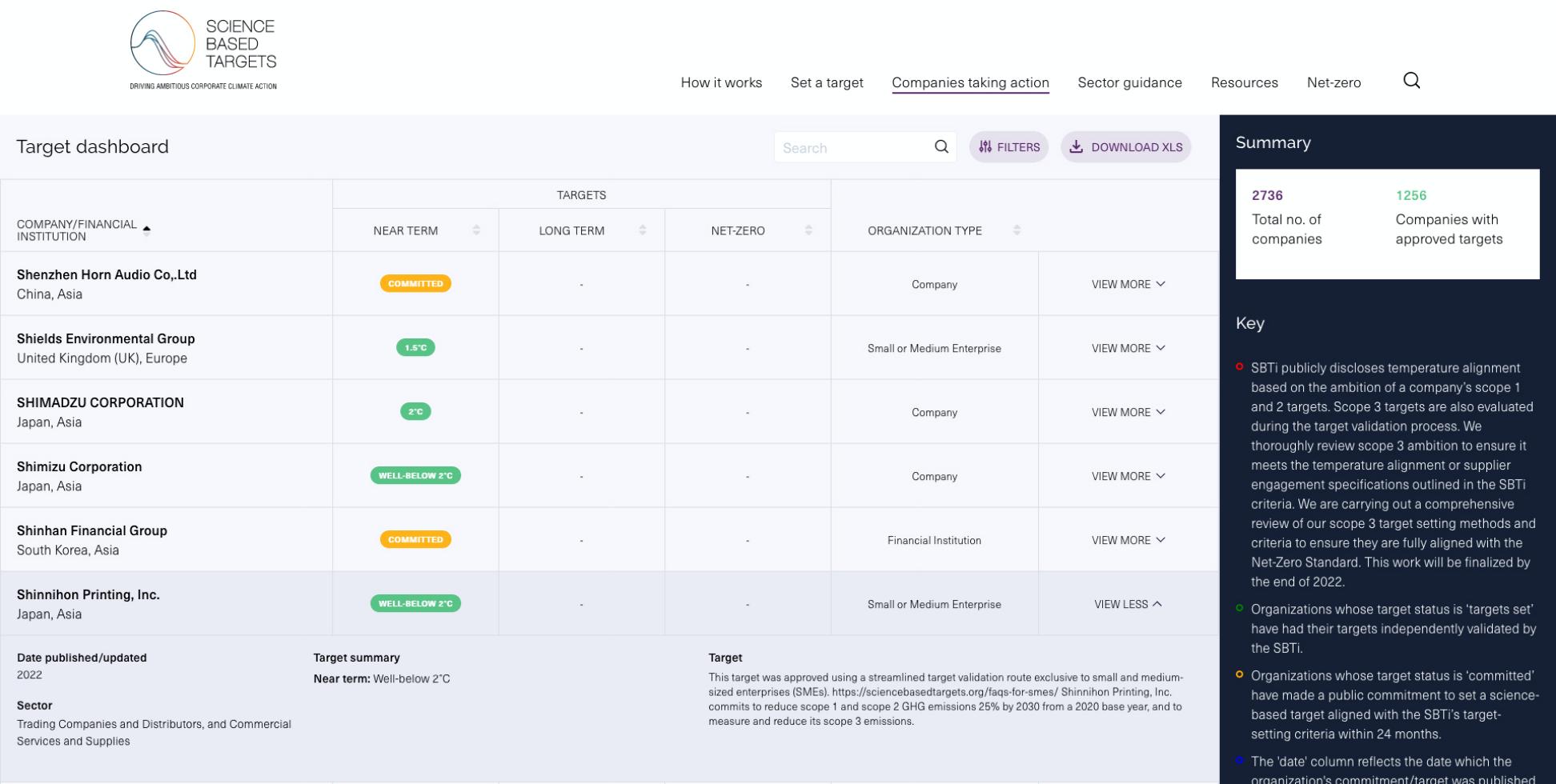Select Shimizu Corporation name
1556x784 pixels.
tap(79, 466)
